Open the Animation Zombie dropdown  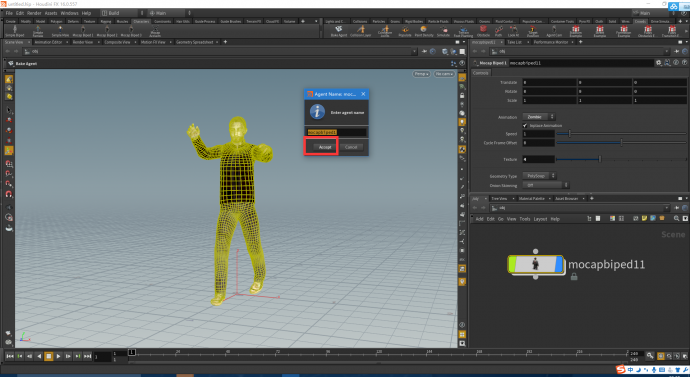(x=539, y=117)
